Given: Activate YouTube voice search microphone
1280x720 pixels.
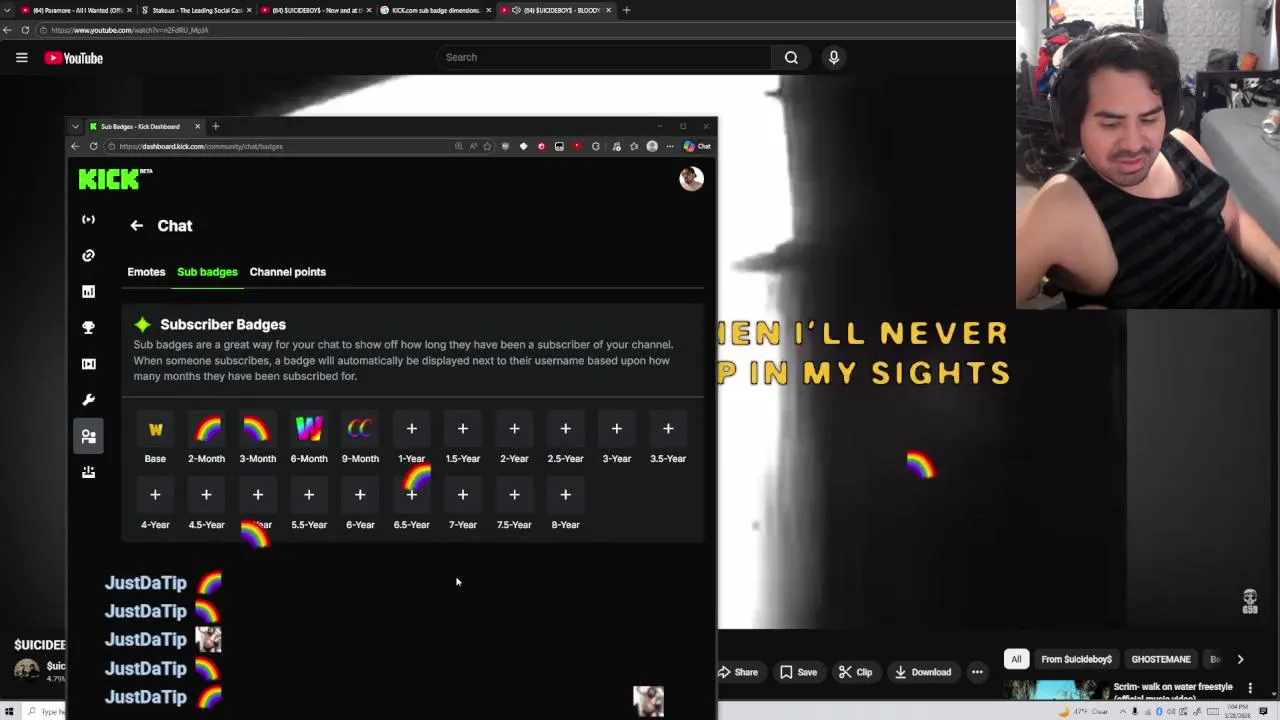Looking at the screenshot, I should [x=833, y=57].
